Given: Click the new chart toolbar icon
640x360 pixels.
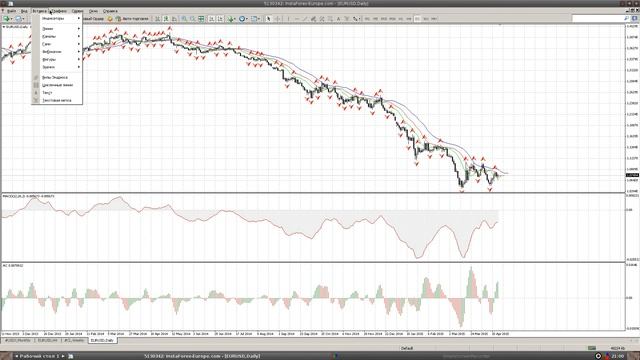Looking at the screenshot, I should coord(6,18).
